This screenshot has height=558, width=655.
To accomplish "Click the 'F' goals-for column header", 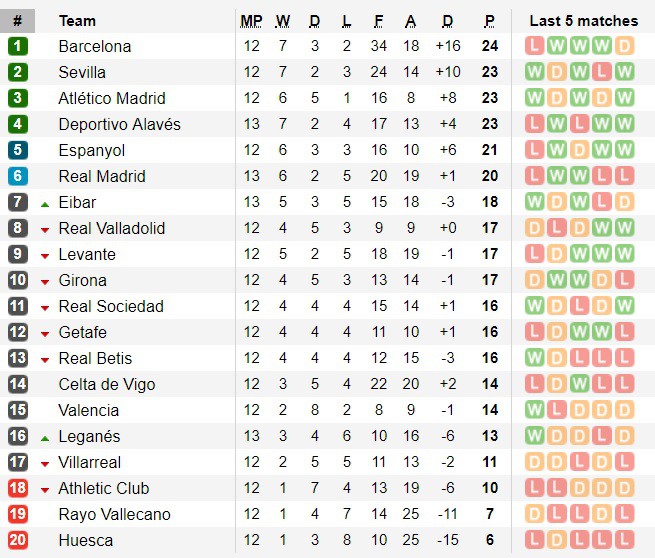I will tap(378, 20).
